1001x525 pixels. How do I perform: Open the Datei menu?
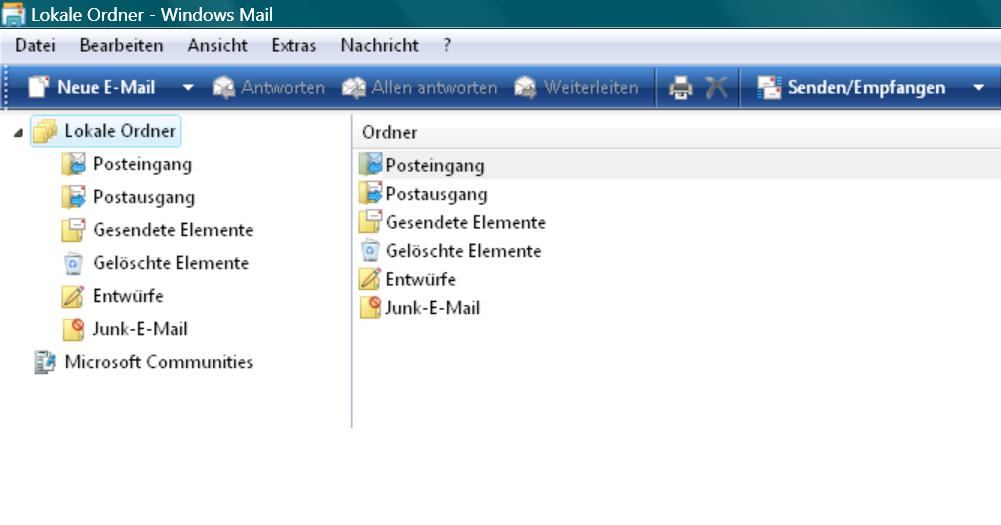point(35,45)
